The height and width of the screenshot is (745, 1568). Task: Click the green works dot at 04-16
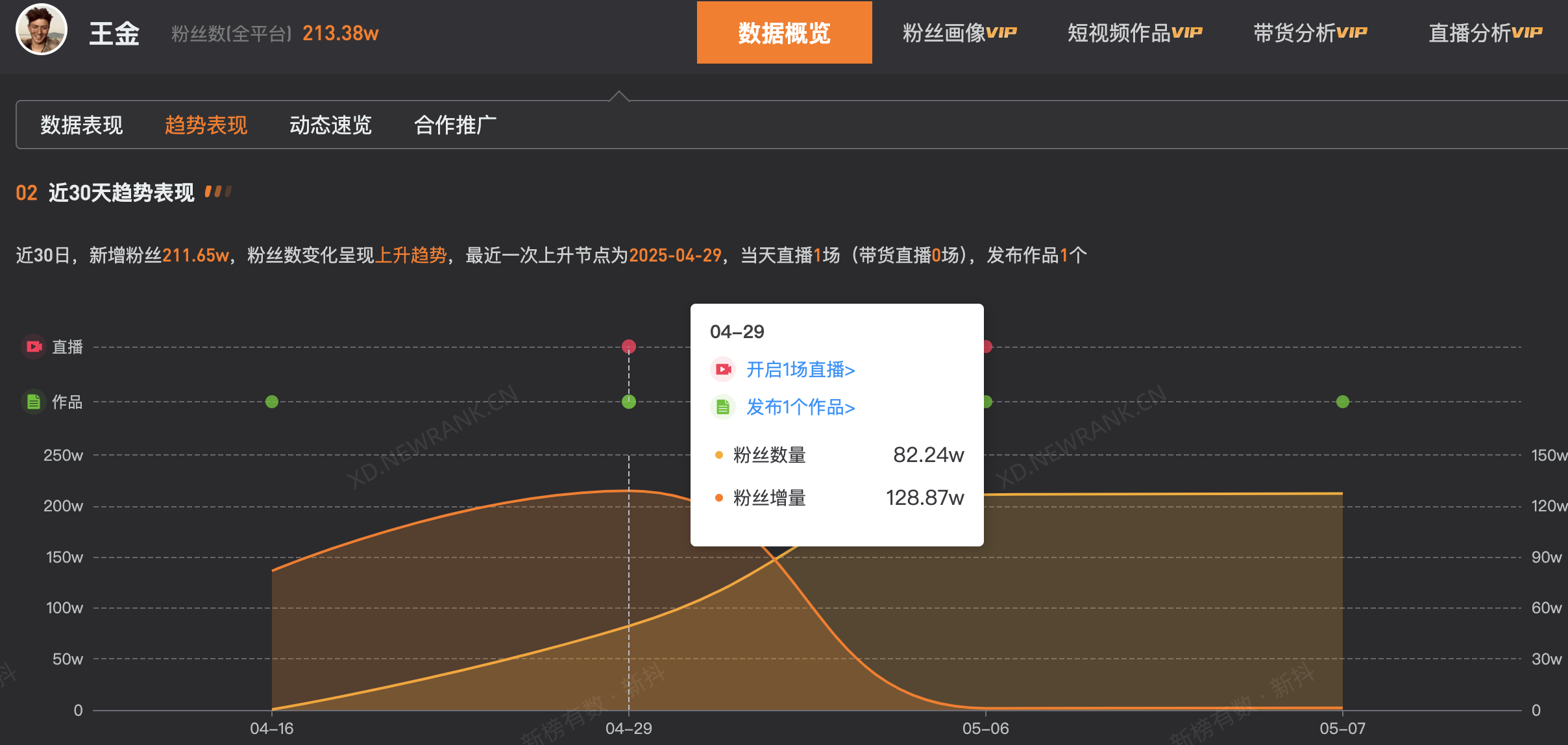(x=272, y=402)
